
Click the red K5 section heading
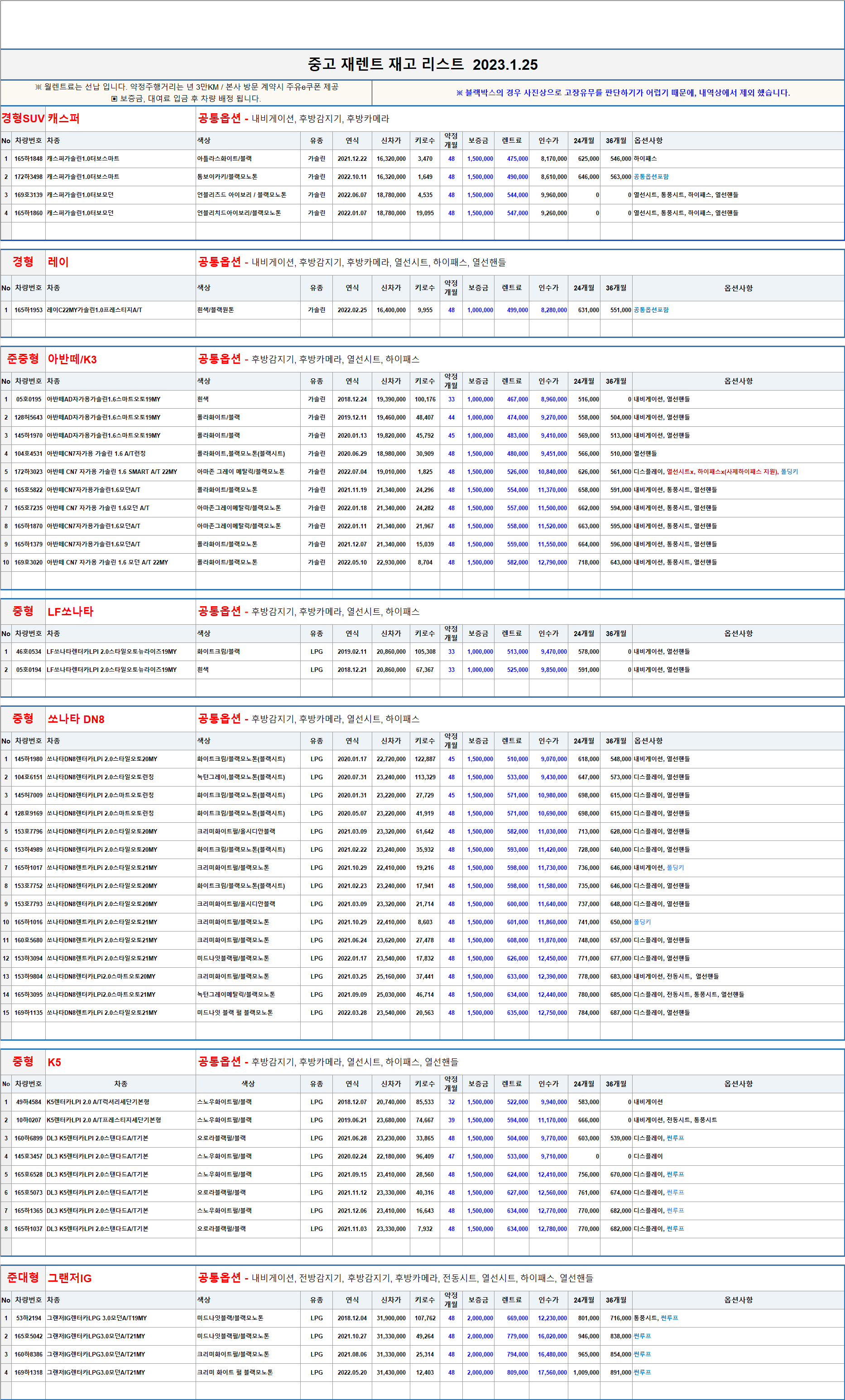[54, 1062]
